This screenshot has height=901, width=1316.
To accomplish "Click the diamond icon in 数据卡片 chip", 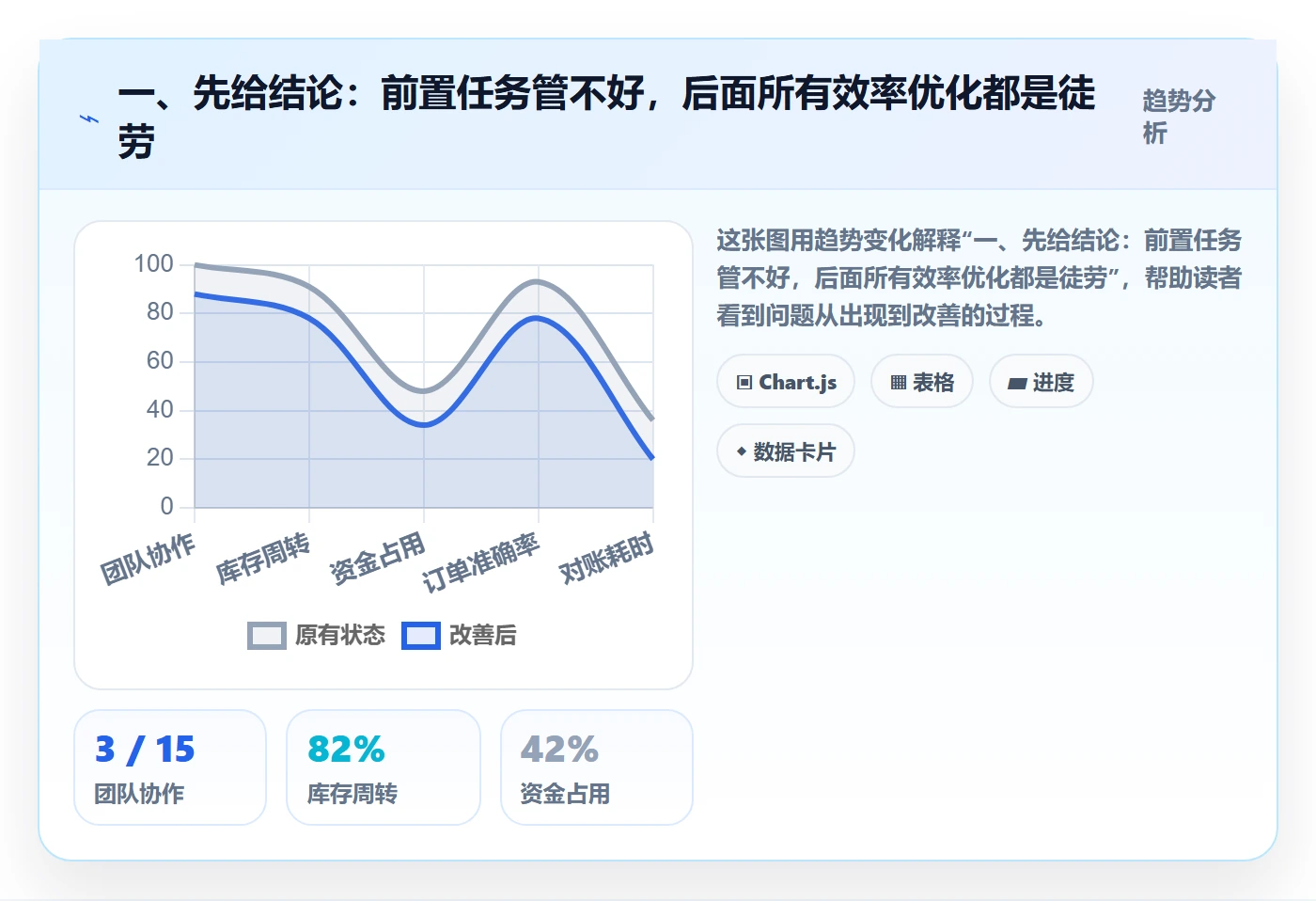I will tap(742, 451).
